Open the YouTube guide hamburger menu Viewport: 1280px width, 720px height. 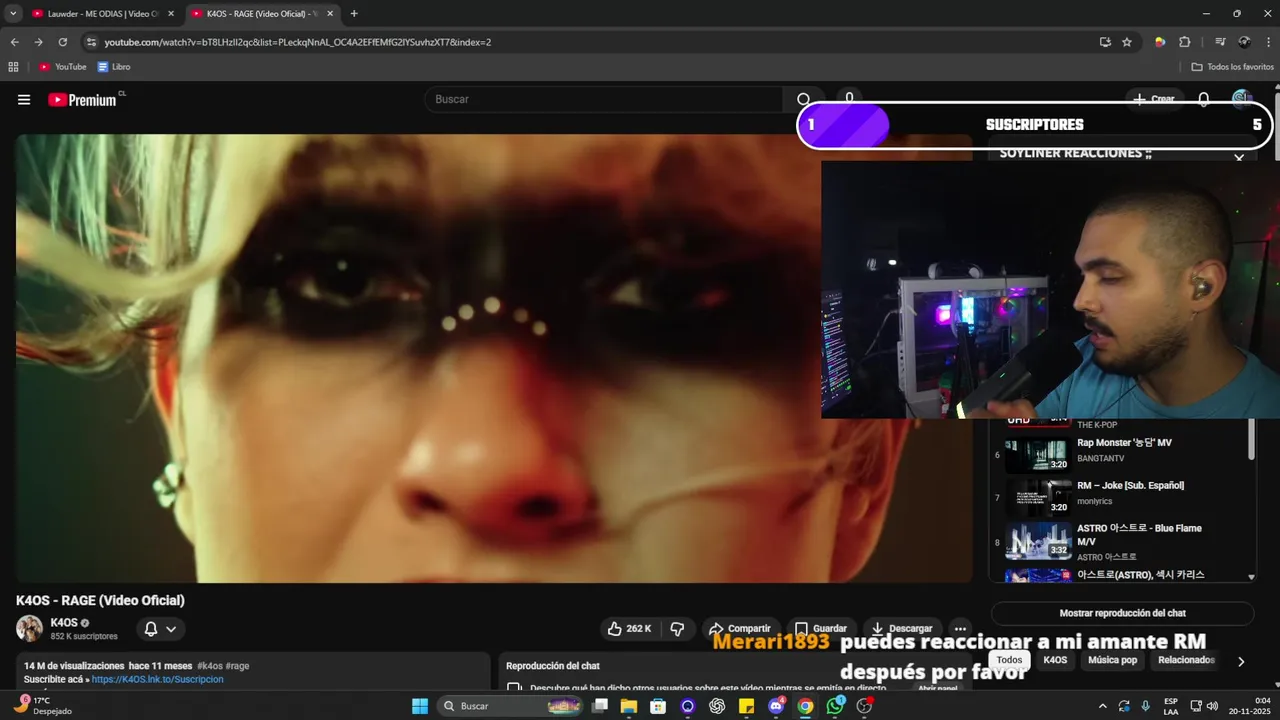(x=24, y=100)
